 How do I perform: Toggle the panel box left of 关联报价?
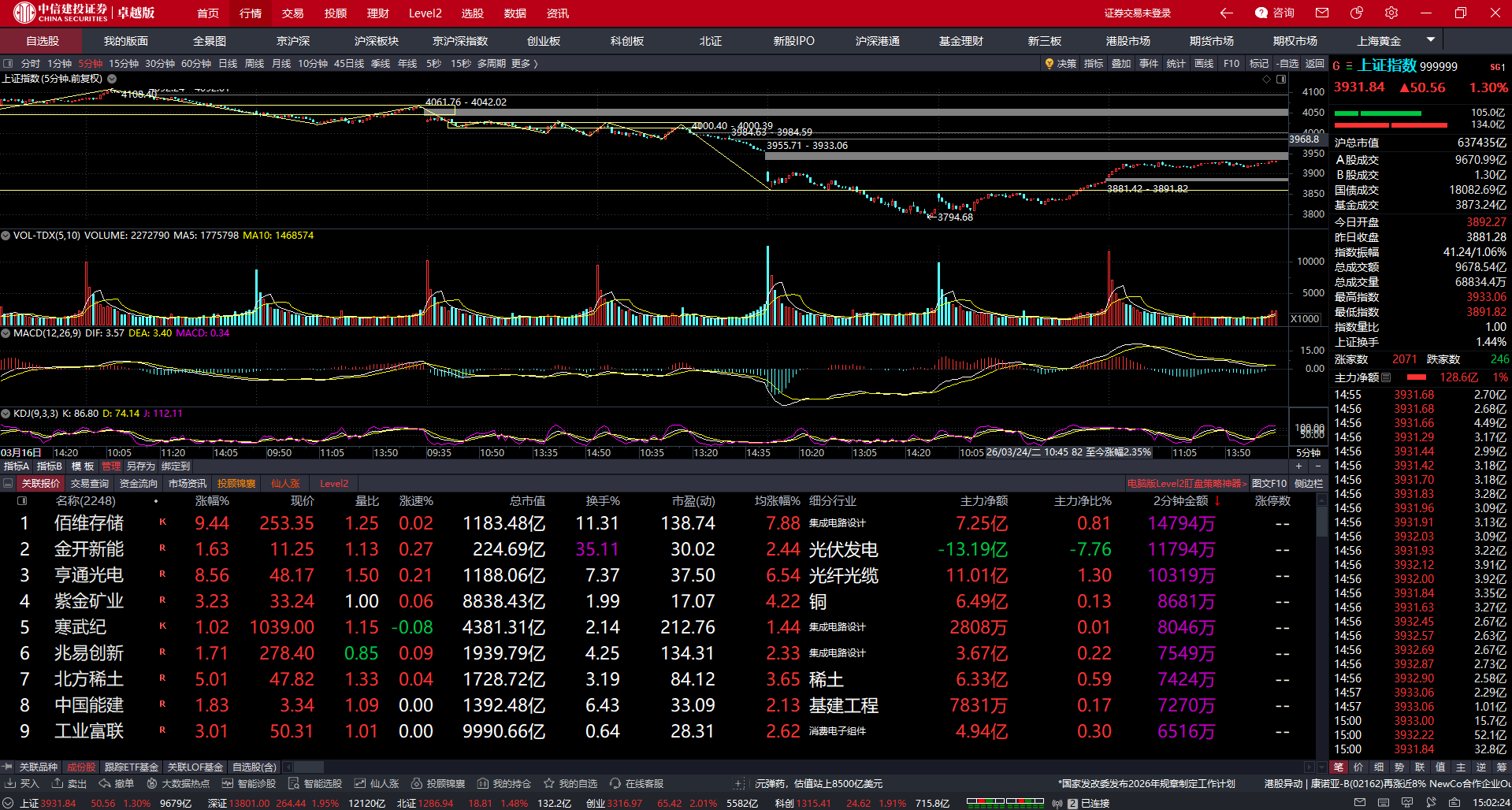(x=8, y=484)
